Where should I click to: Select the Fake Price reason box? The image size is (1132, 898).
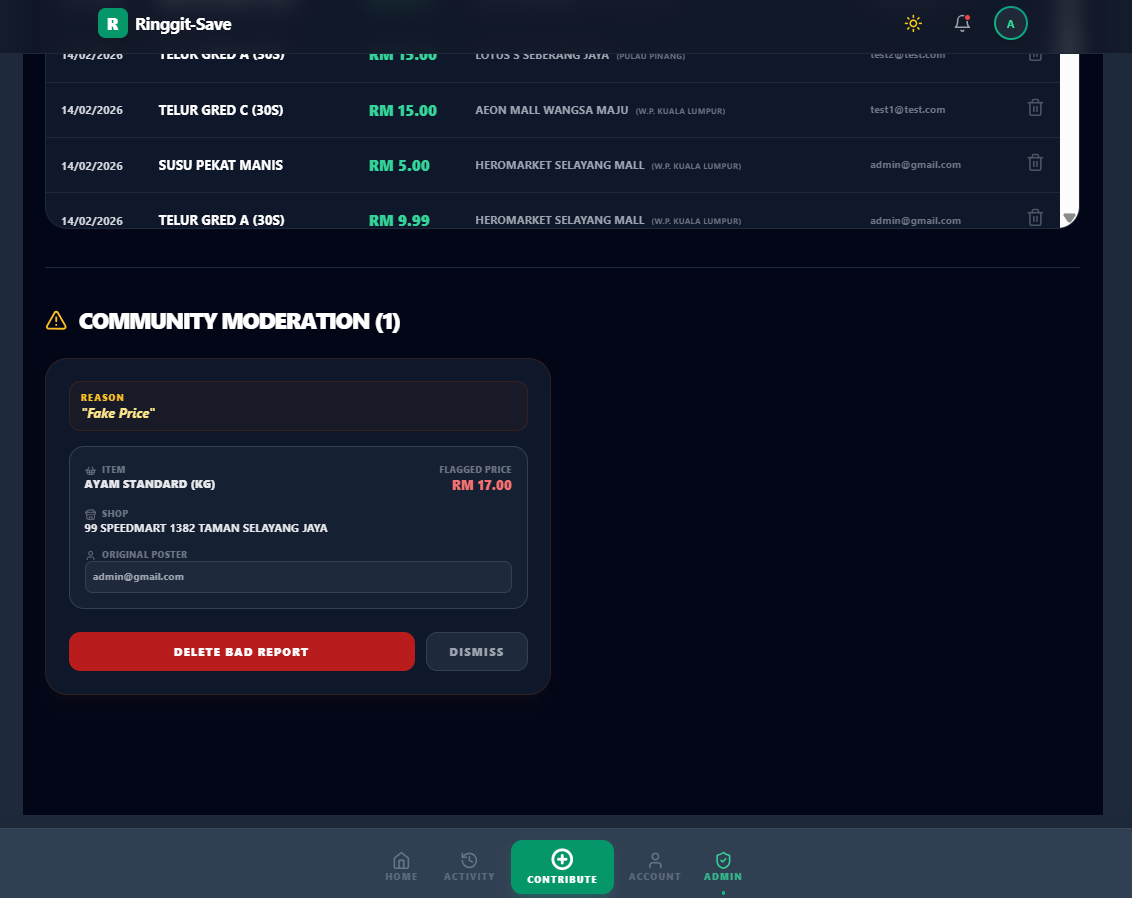[x=298, y=406]
